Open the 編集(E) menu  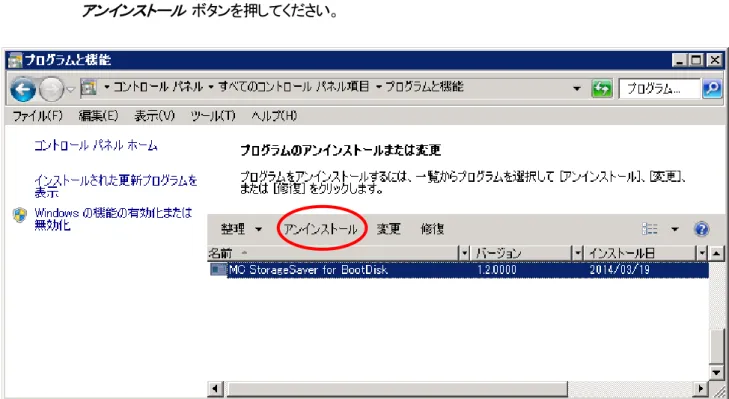(x=98, y=115)
